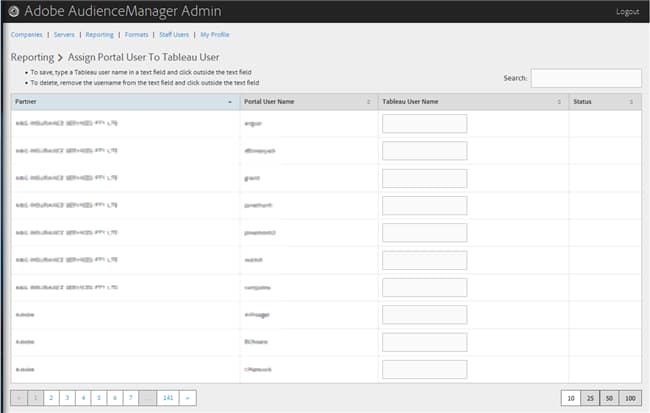650x413 pixels.
Task: Go to page 5 of results
Action: (x=99, y=398)
